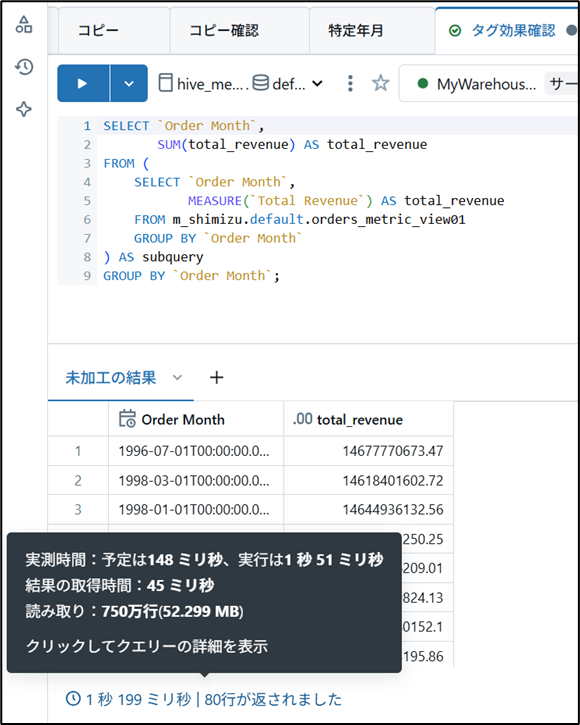Image resolution: width=580 pixels, height=725 pixels.
Task: Open query history clock icon in sidebar
Action: click(24, 67)
